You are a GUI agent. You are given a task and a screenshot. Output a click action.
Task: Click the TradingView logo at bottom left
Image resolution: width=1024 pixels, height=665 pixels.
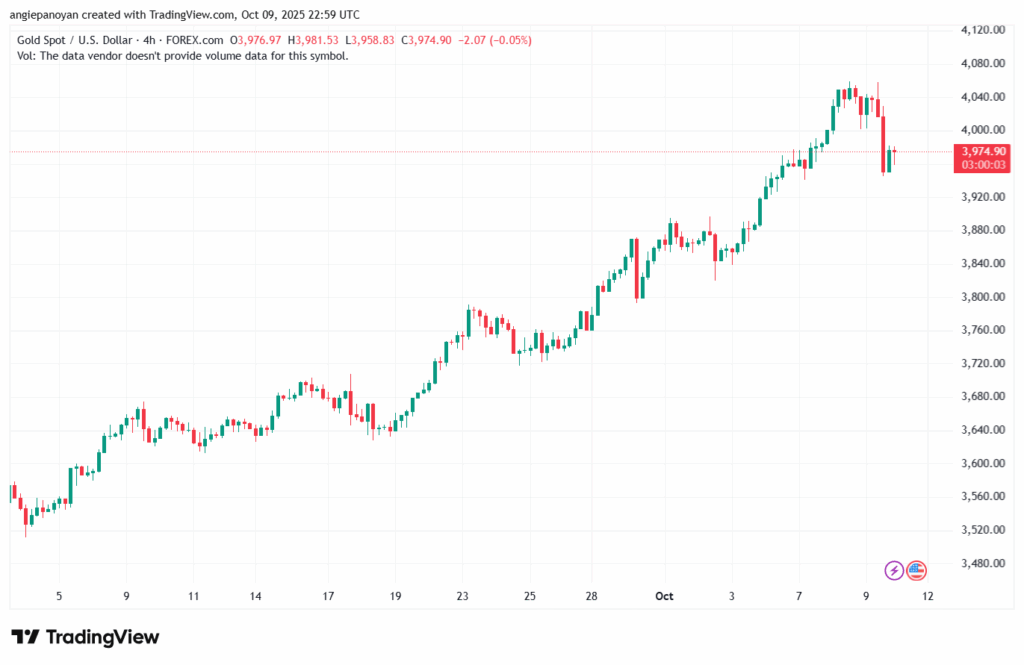click(85, 637)
